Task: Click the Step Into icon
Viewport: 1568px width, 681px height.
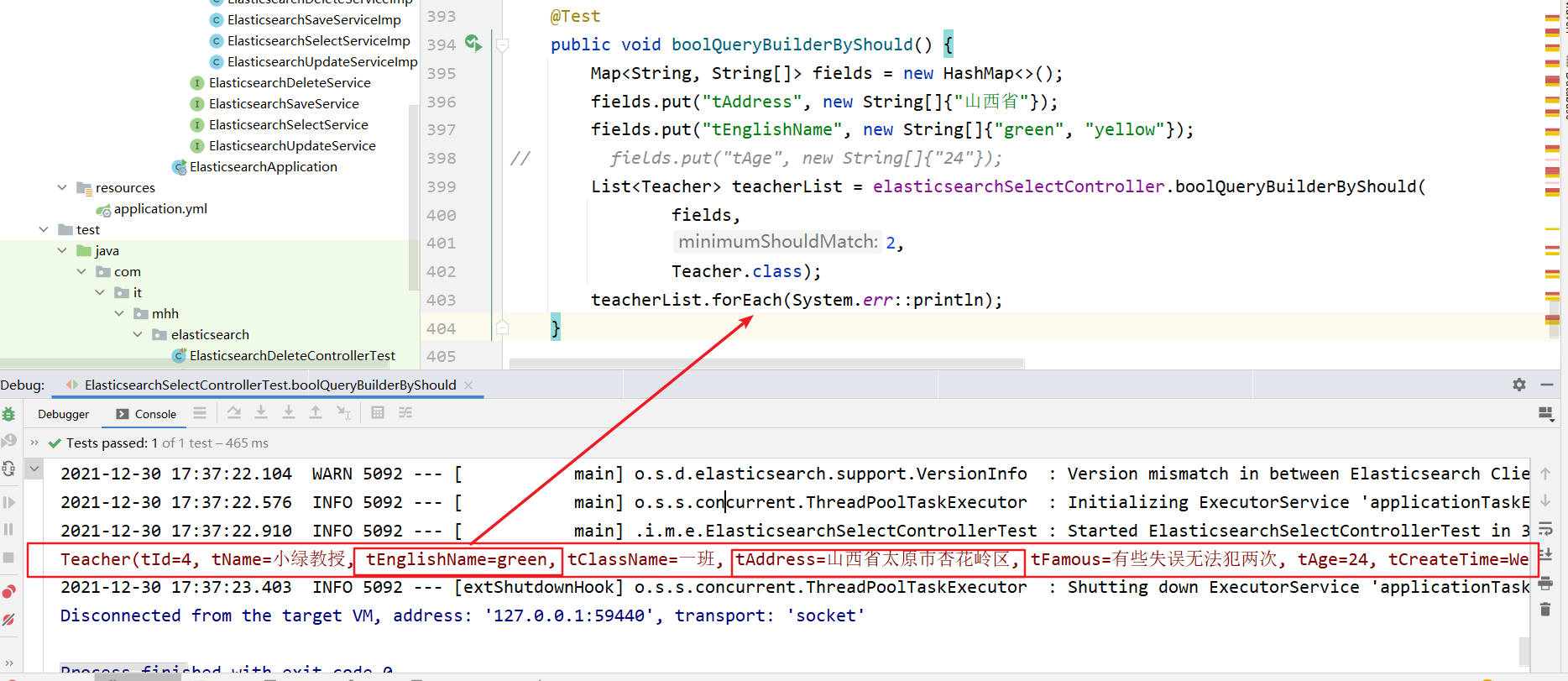Action: 261,412
